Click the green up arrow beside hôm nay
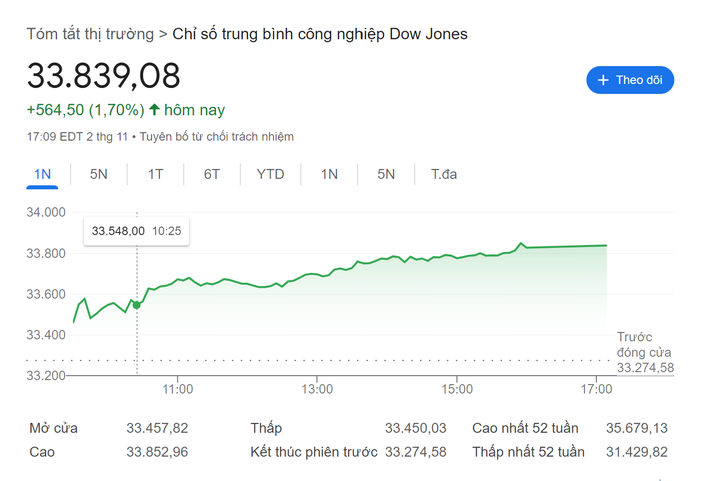This screenshot has width=720, height=481. click(154, 109)
